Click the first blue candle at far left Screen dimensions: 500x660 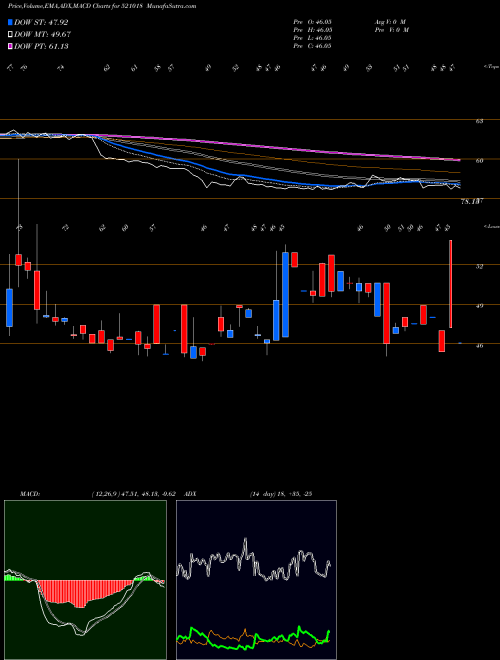pyautogui.click(x=9, y=308)
